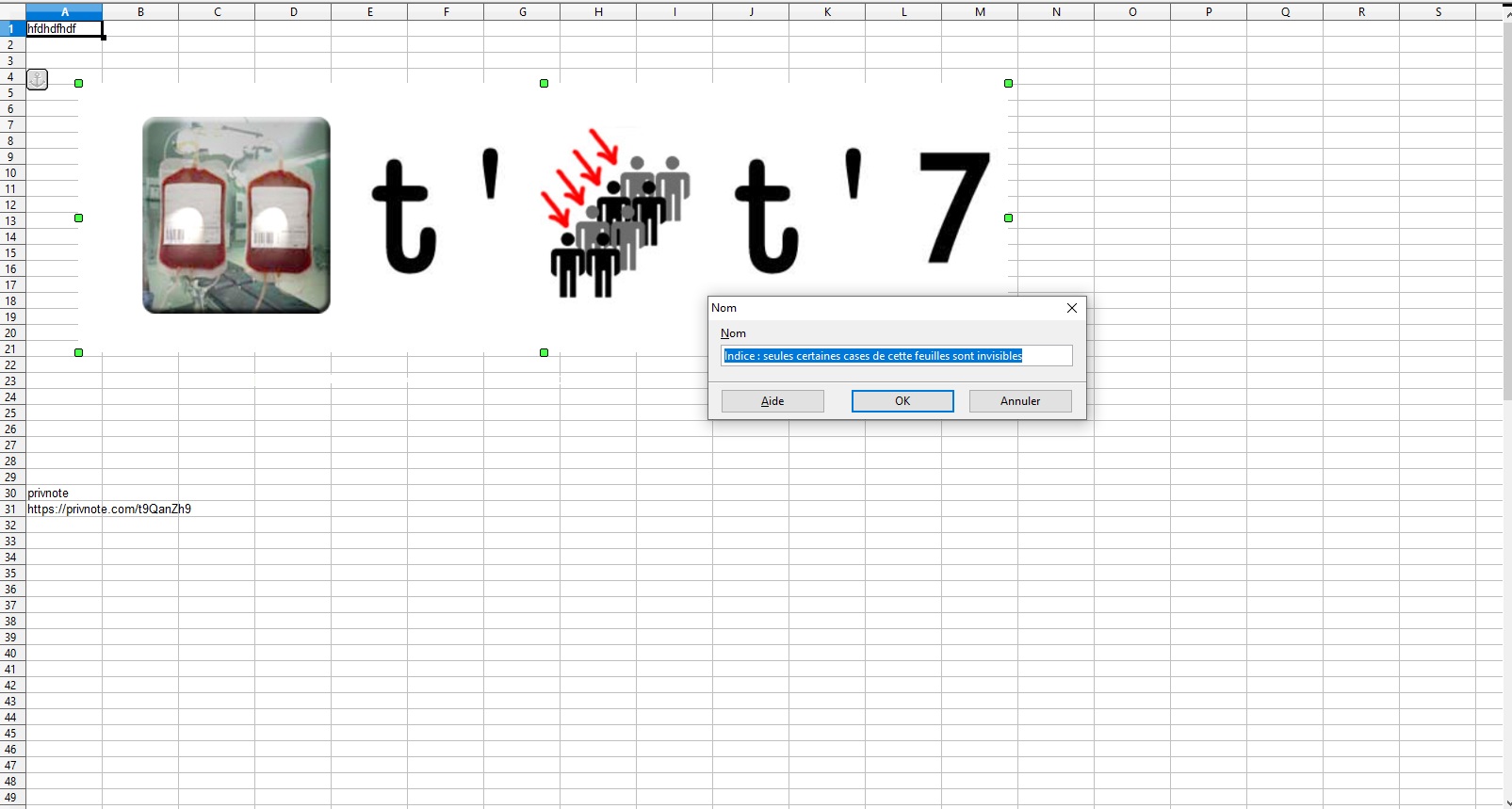Open help with the Aide button

pos(772,401)
